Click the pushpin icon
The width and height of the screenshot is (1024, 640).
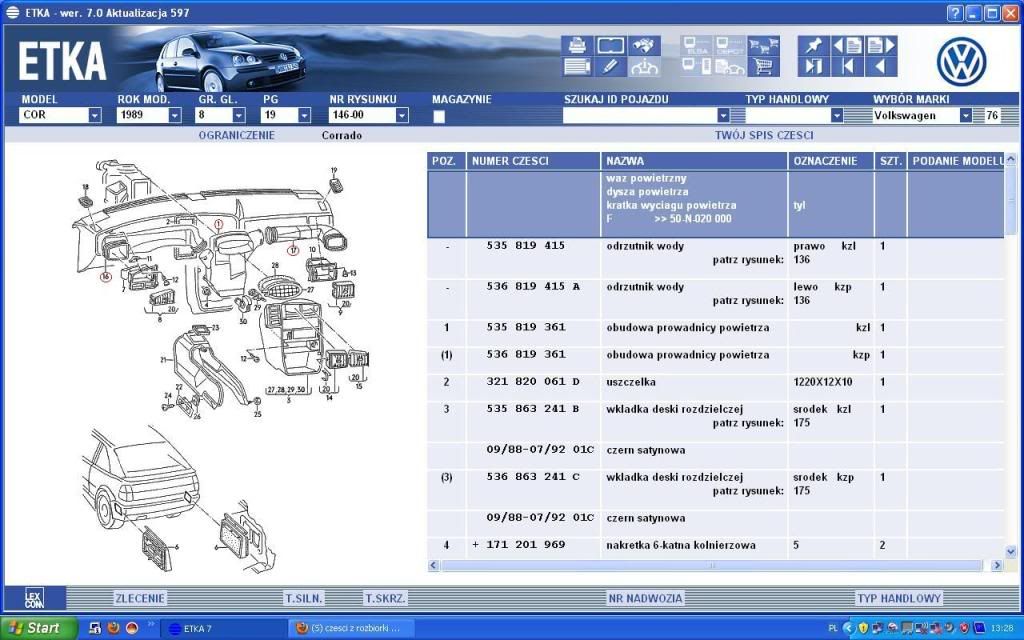coord(814,45)
